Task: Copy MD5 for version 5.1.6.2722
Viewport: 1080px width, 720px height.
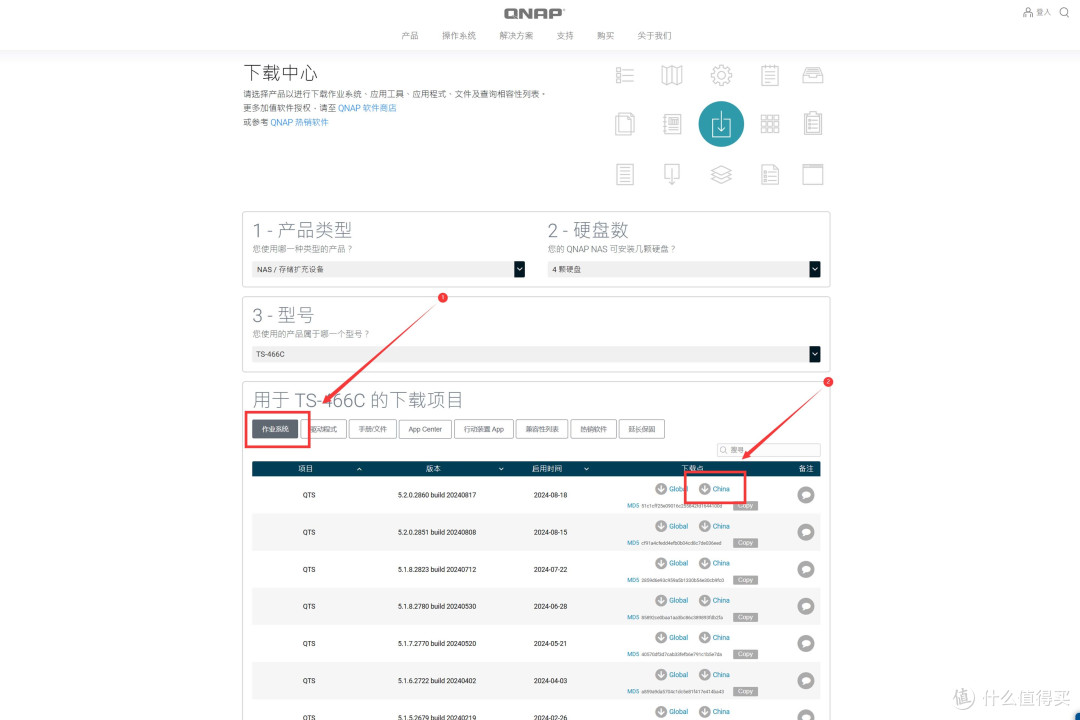Action: (745, 692)
